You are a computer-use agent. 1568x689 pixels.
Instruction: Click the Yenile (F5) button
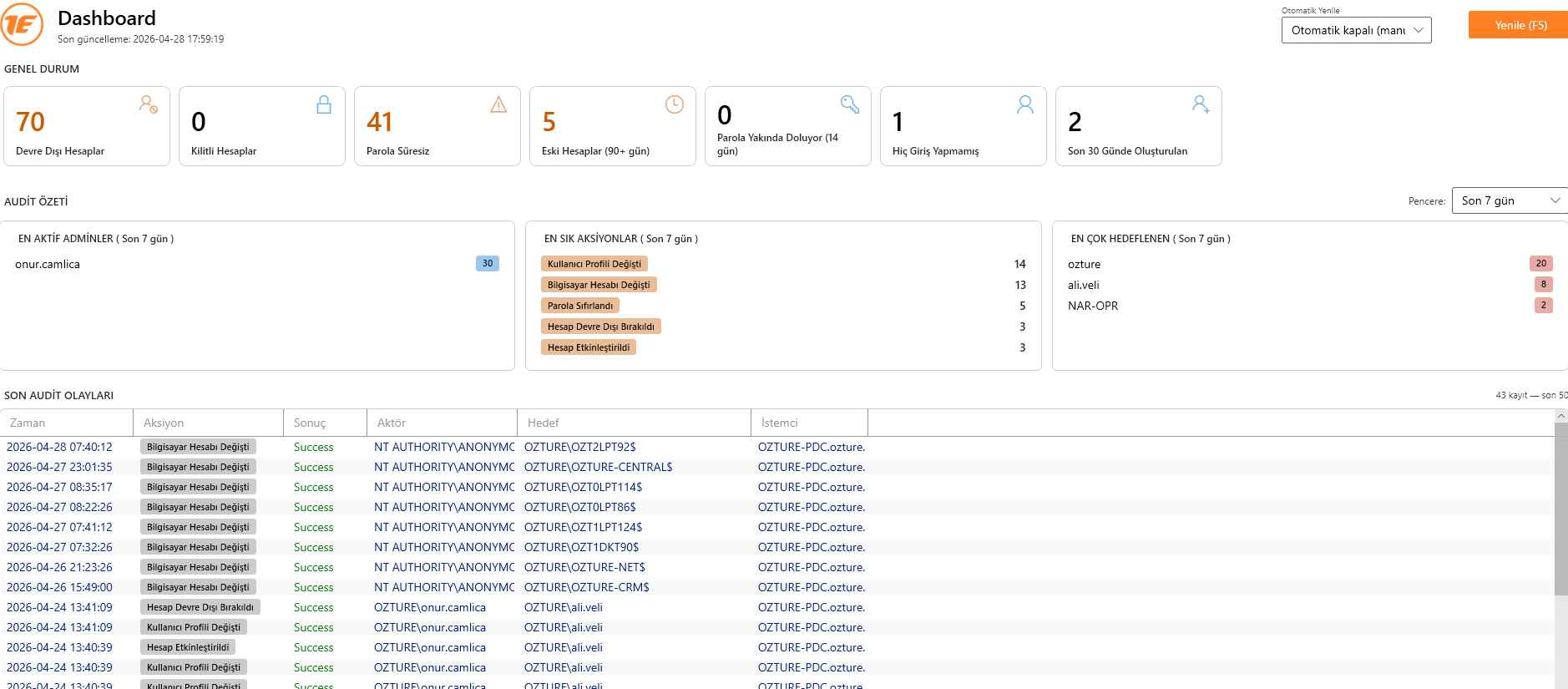(x=1518, y=25)
